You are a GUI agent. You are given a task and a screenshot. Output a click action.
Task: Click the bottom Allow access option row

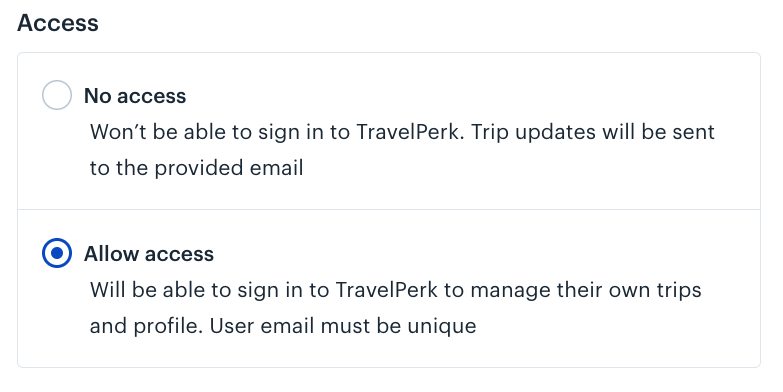pos(389,289)
